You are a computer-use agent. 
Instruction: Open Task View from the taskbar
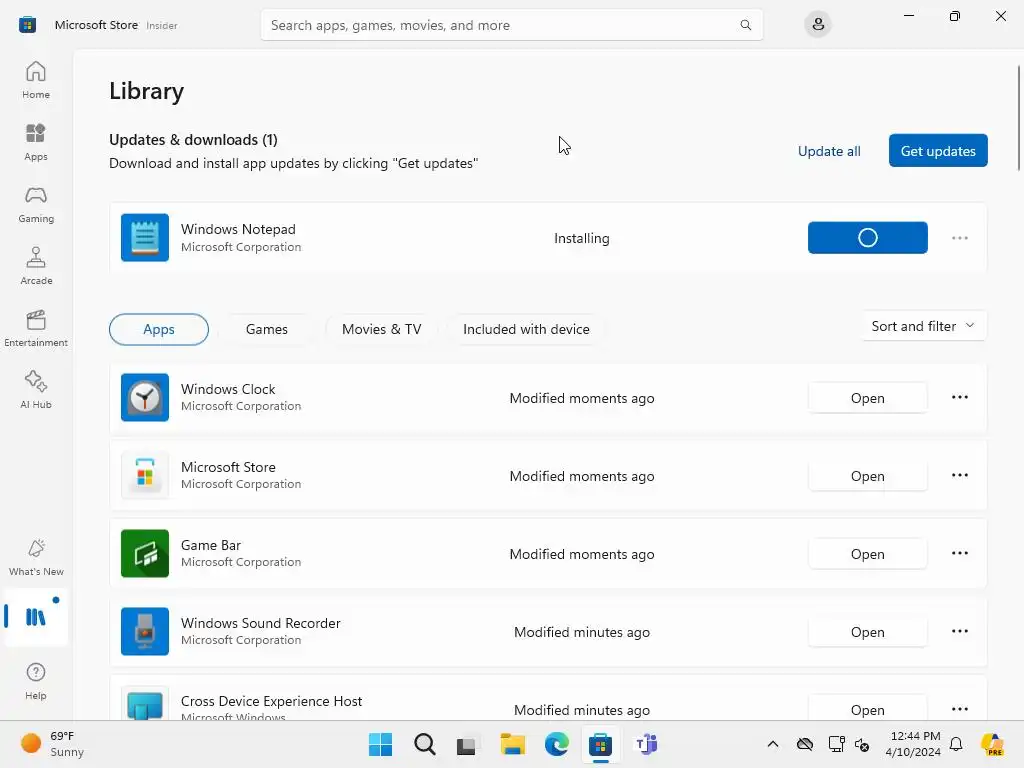click(x=466, y=744)
